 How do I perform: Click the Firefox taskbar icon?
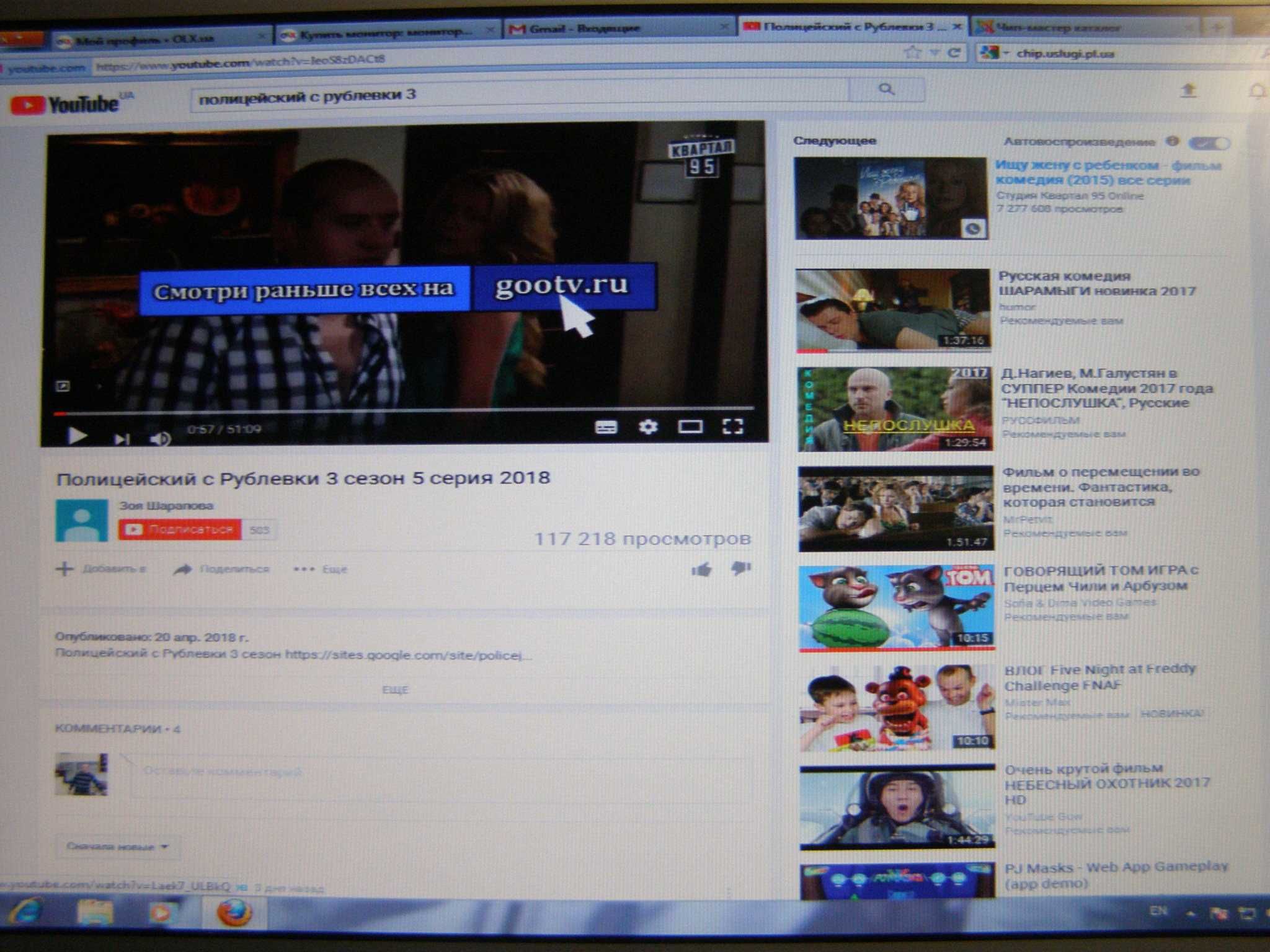click(234, 913)
